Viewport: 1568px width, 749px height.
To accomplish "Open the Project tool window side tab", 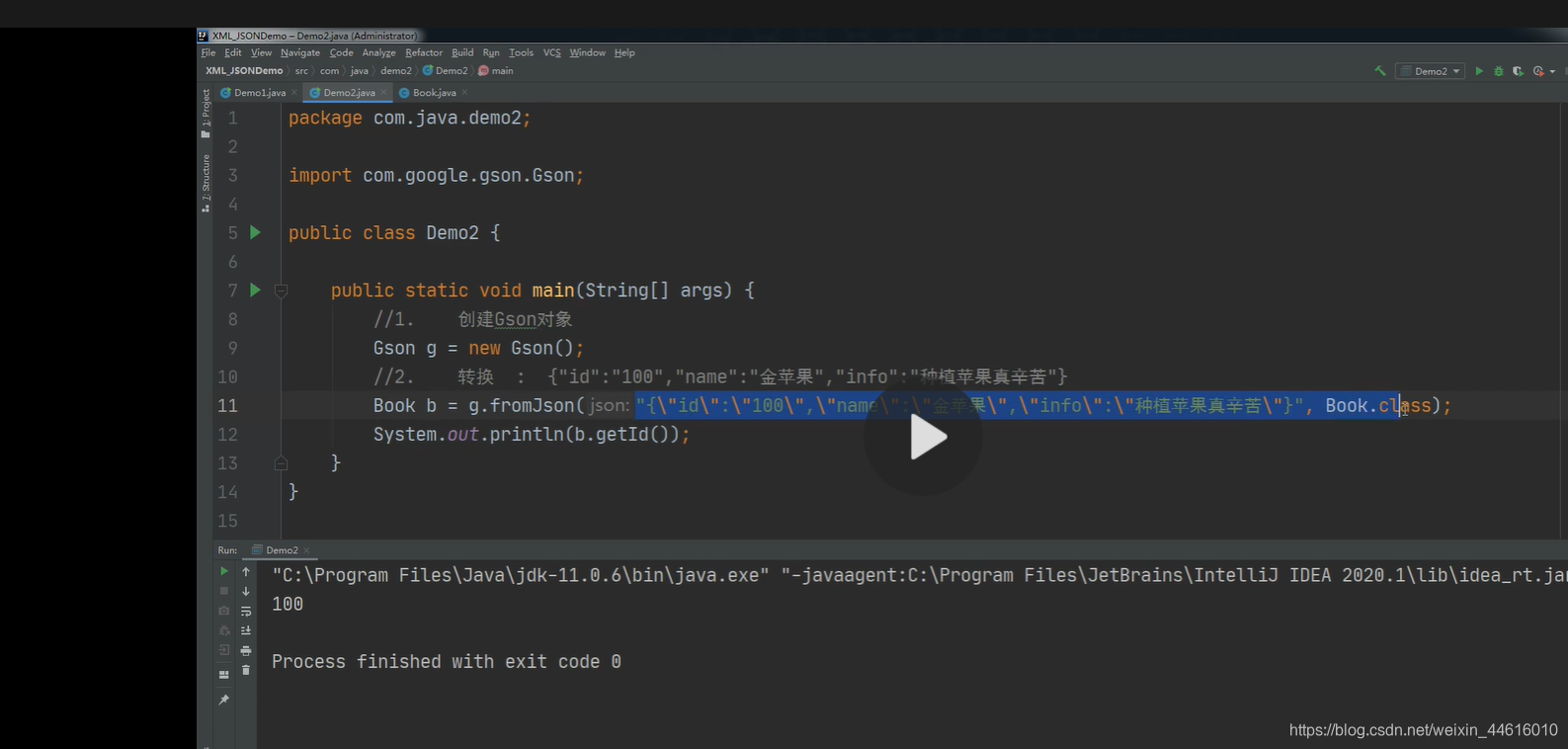I will [206, 113].
